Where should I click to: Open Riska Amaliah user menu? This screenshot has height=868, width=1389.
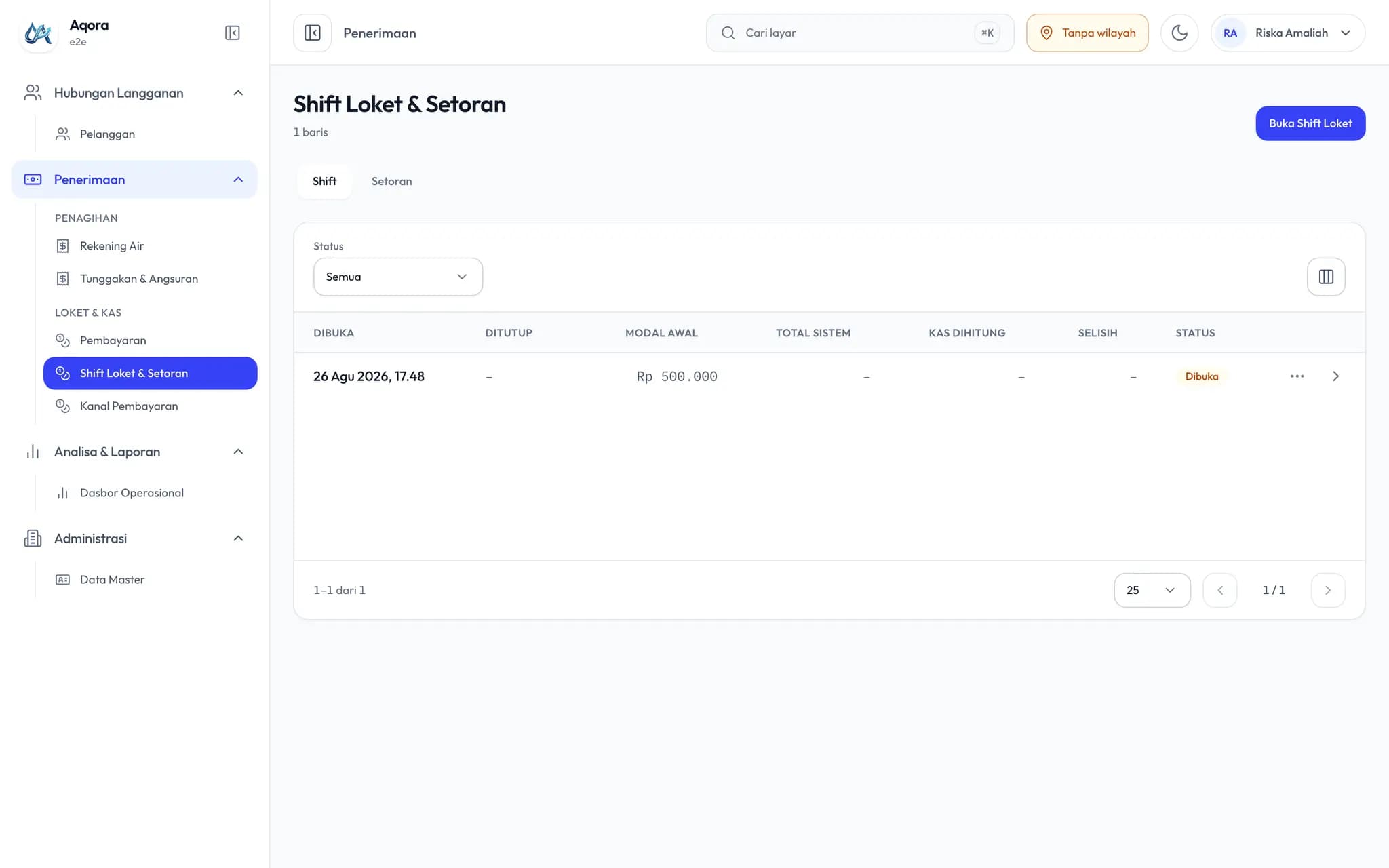click(x=1287, y=33)
